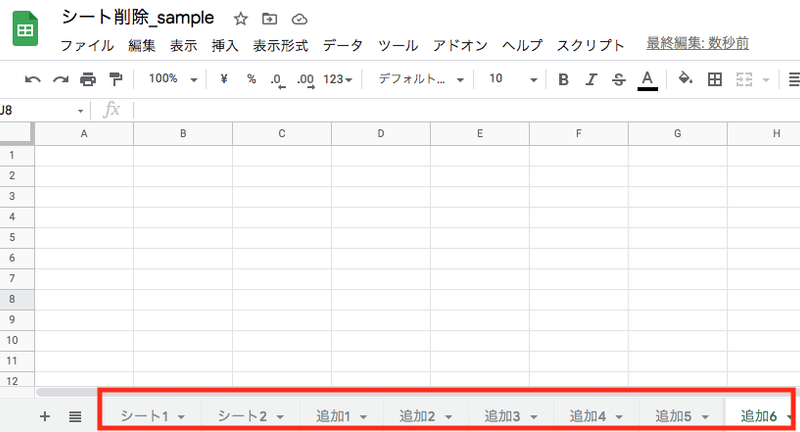Viewport: 800px width, 432px height.
Task: Click the 最終編集: 数秒前 link
Action: point(697,43)
